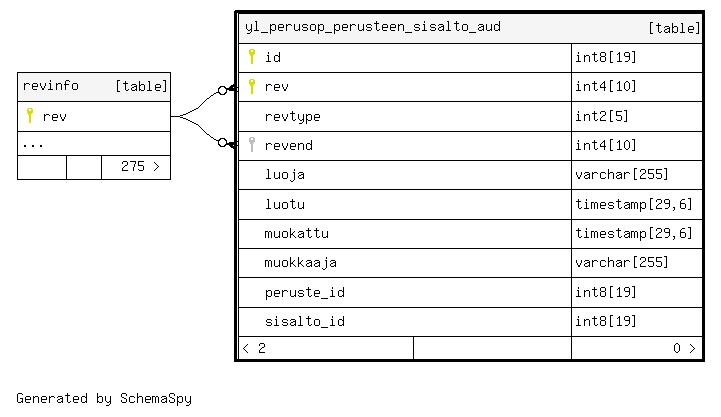Click the yellow key icon beside id

tap(252, 56)
